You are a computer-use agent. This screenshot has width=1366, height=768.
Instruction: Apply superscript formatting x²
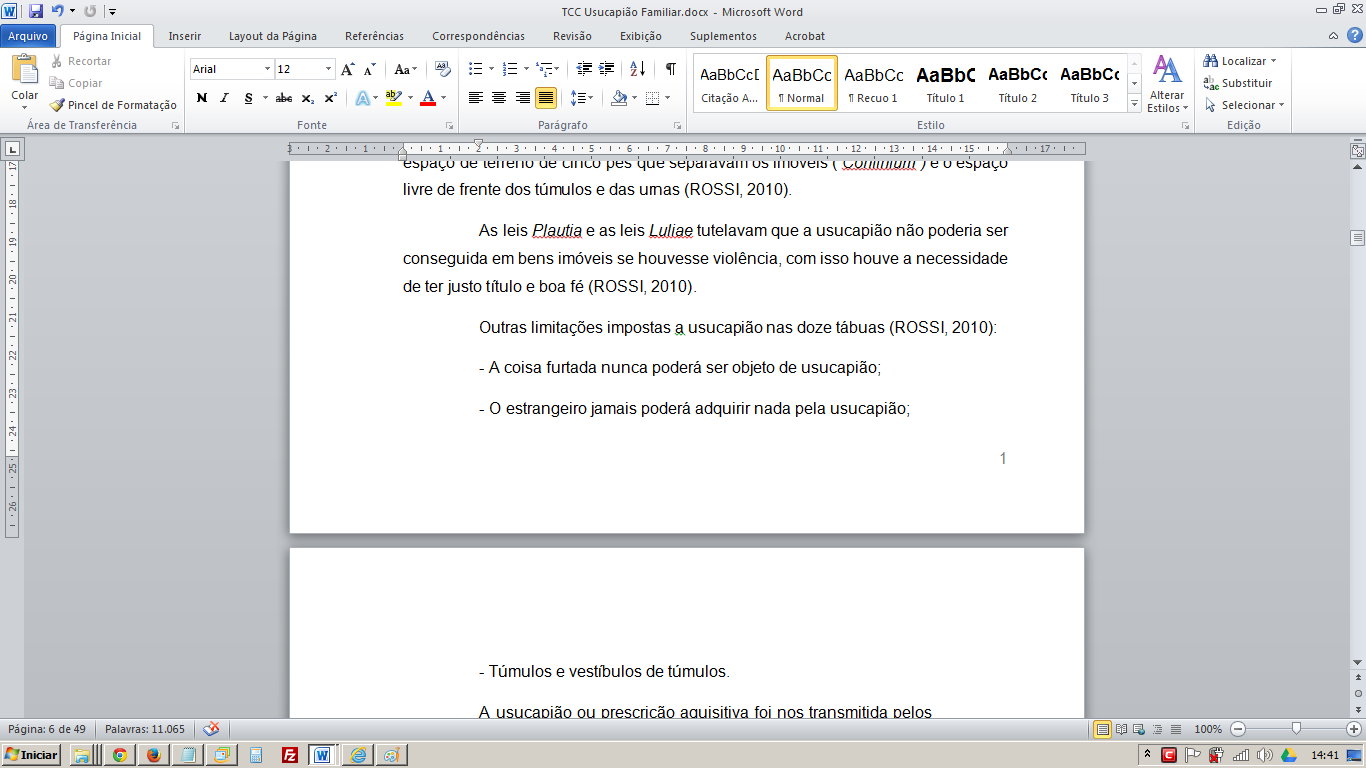330,98
